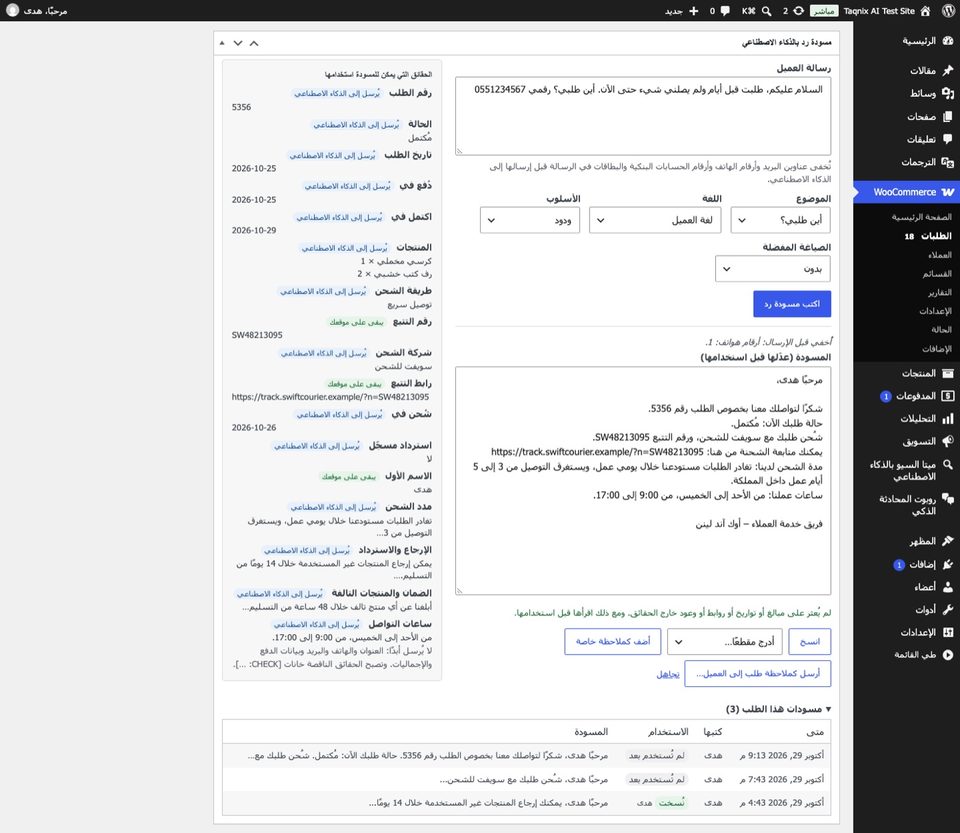The height and width of the screenshot is (833, 960).
Task: Click the tracking link https://track.swiftcourier.example in facts panel
Action: pos(330,397)
